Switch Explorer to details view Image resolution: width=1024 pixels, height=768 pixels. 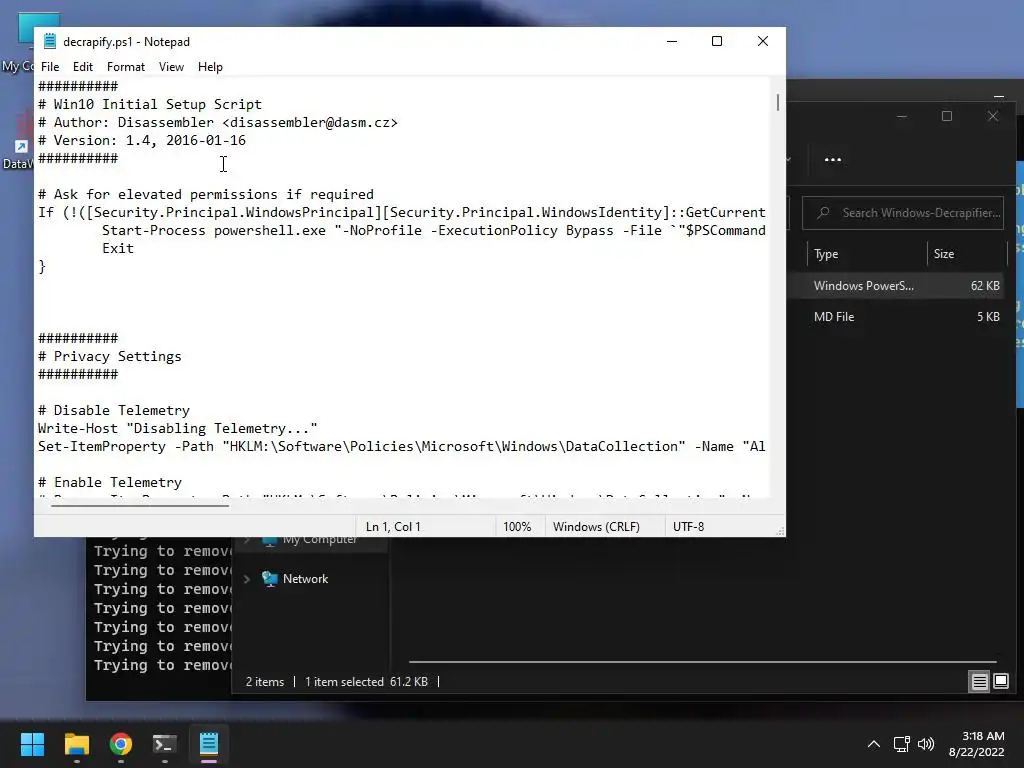pyautogui.click(x=980, y=682)
